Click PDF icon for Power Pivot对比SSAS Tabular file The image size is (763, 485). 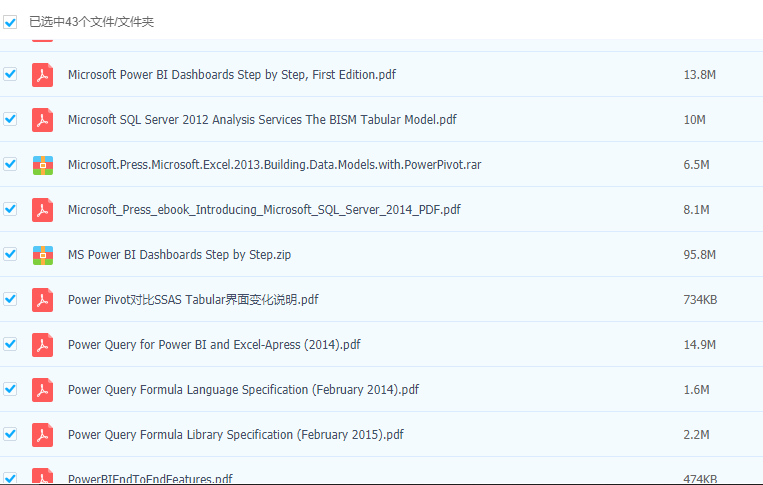click(x=42, y=300)
